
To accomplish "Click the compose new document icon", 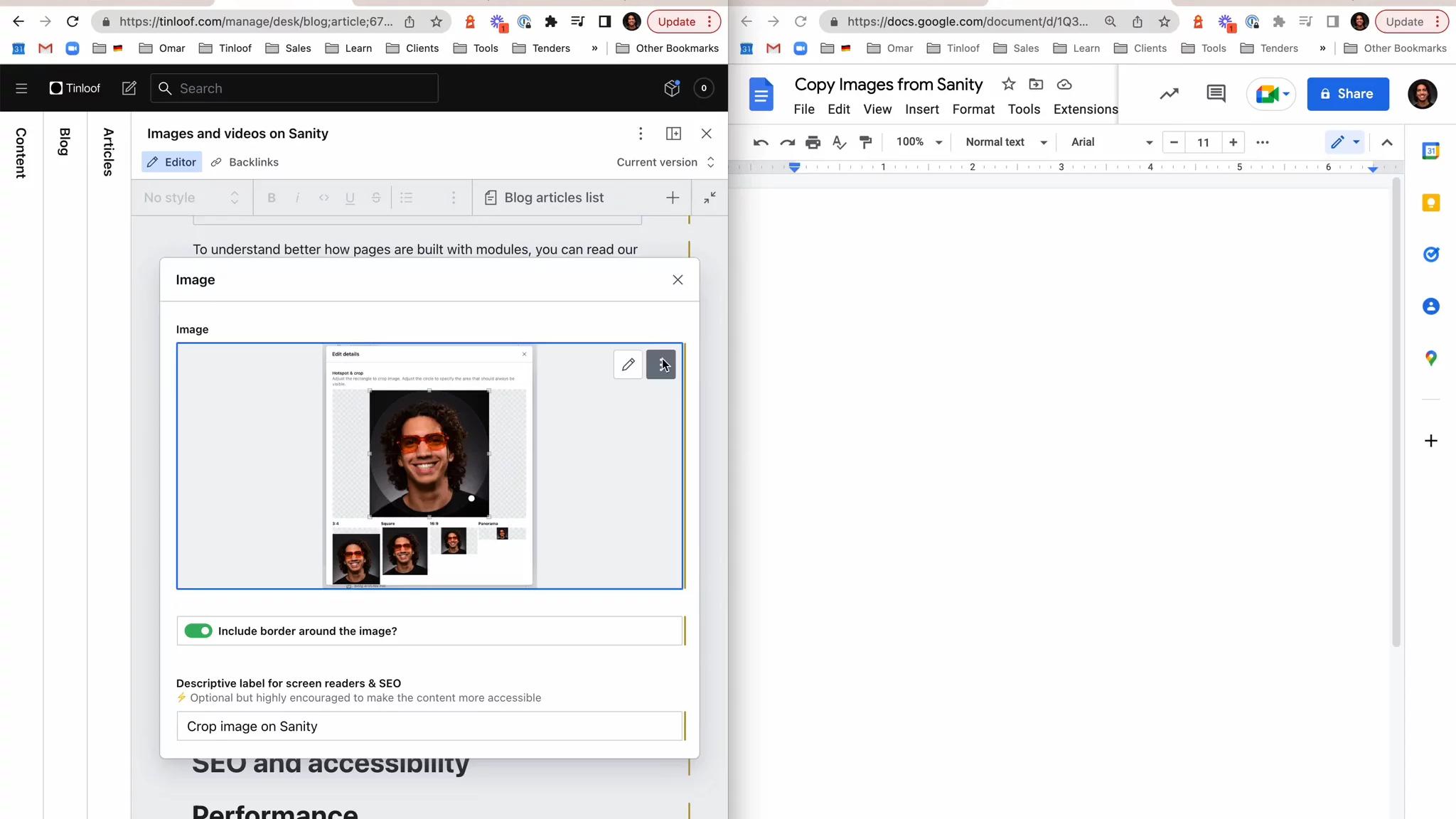I will tap(129, 88).
